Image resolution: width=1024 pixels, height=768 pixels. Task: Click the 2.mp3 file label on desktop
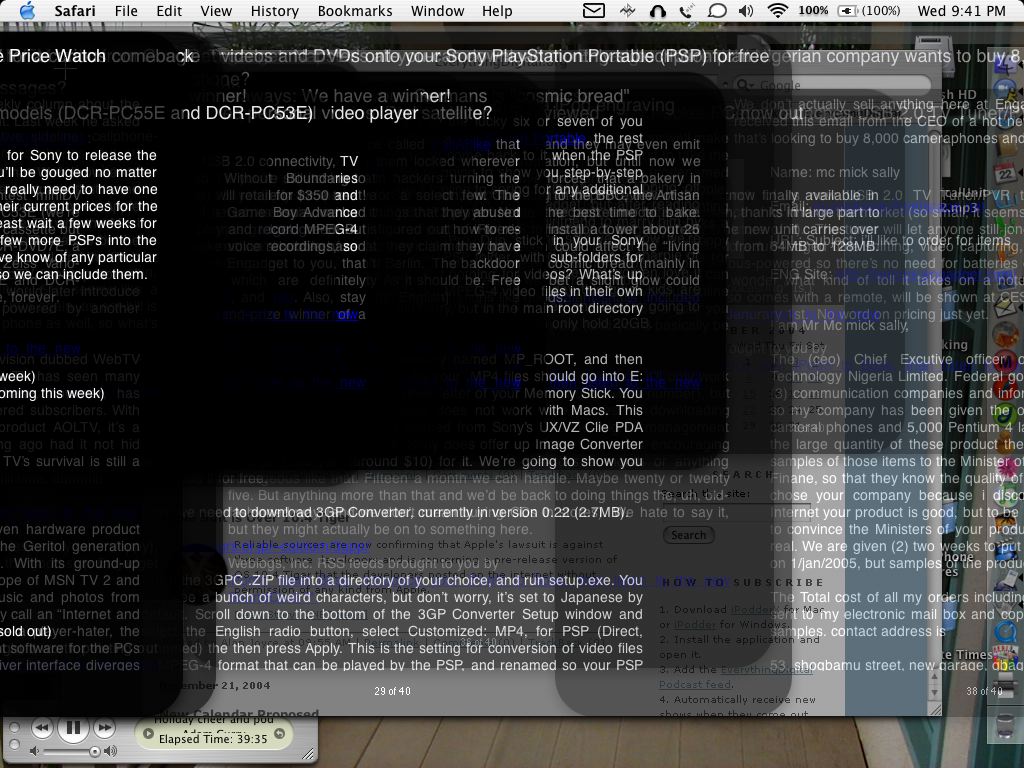pyautogui.click(x=959, y=208)
